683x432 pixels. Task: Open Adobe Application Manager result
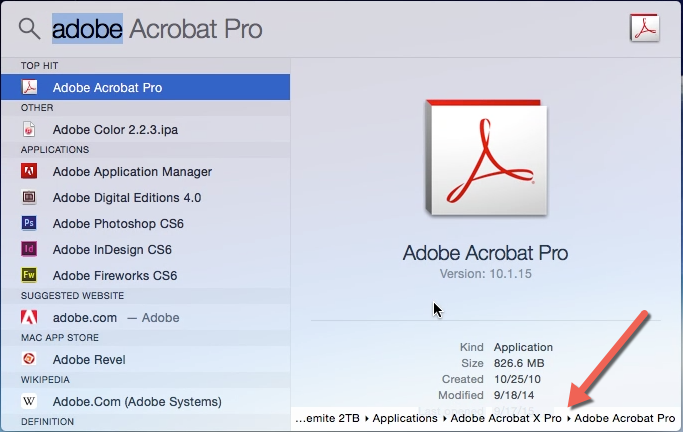point(145,171)
